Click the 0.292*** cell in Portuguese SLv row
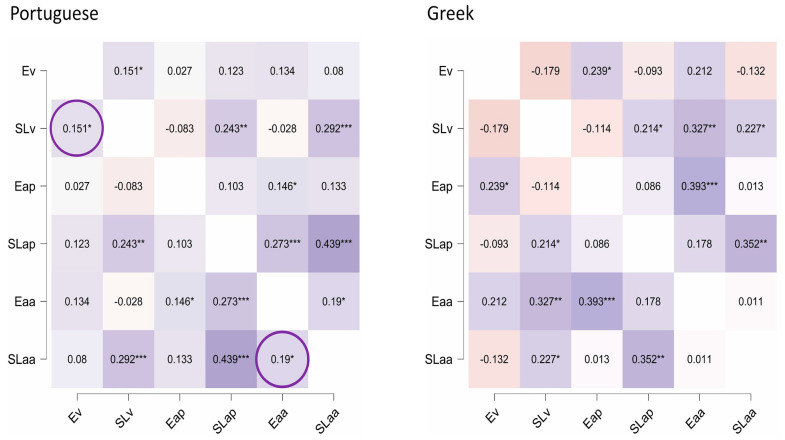Viewport: 785px width, 440px height. 333,129
